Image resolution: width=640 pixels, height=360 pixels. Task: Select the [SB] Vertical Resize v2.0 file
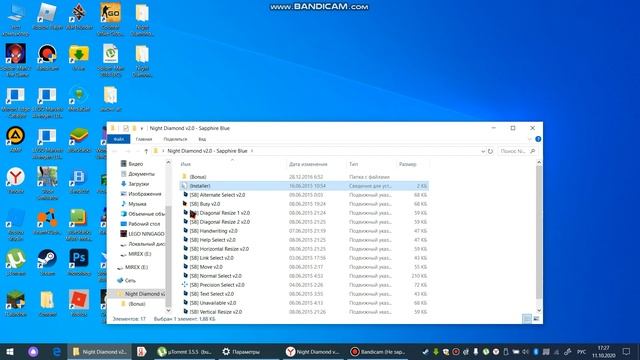304,311
